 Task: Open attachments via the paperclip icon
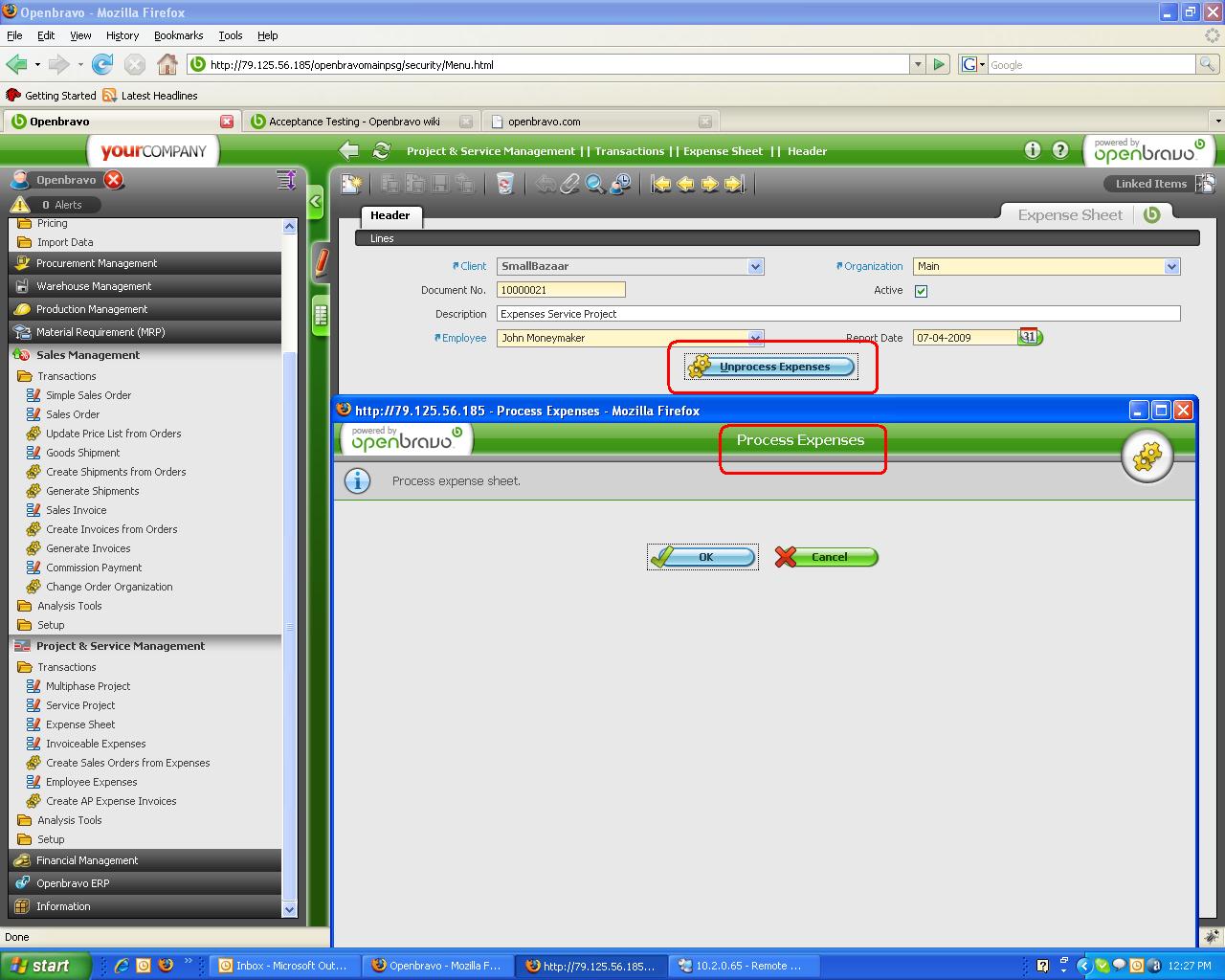click(570, 184)
